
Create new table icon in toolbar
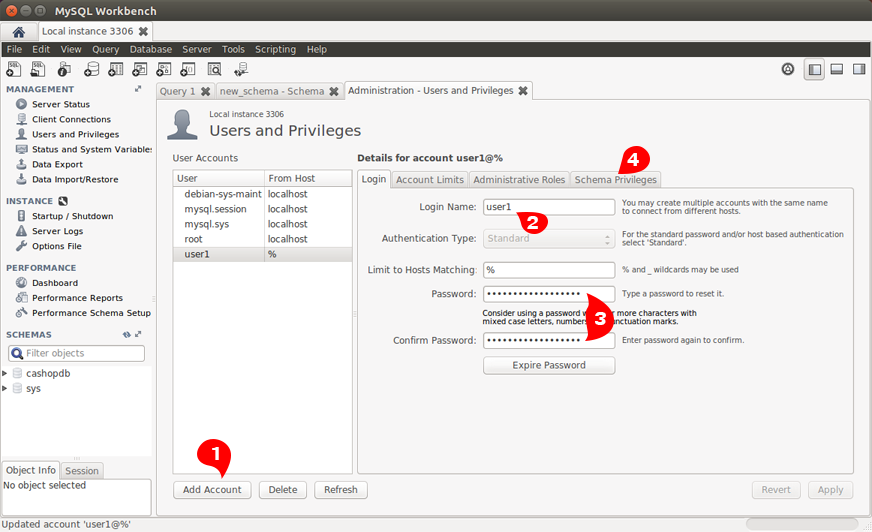point(116,69)
